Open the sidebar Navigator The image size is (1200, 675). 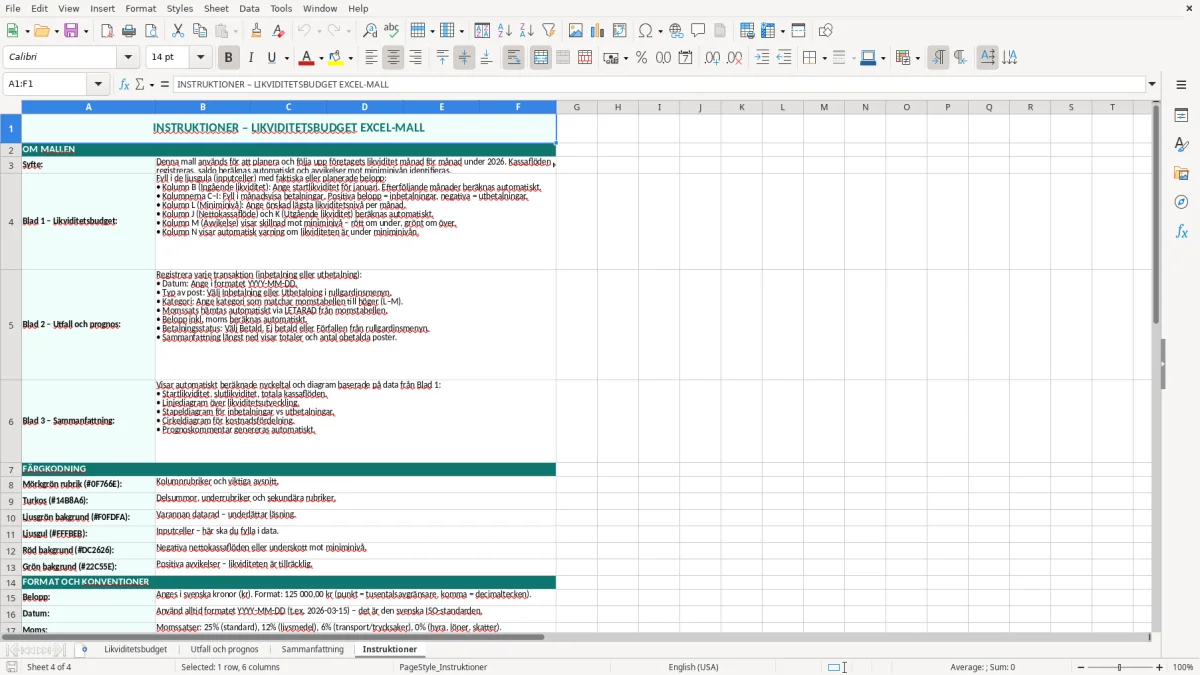point(1181,202)
